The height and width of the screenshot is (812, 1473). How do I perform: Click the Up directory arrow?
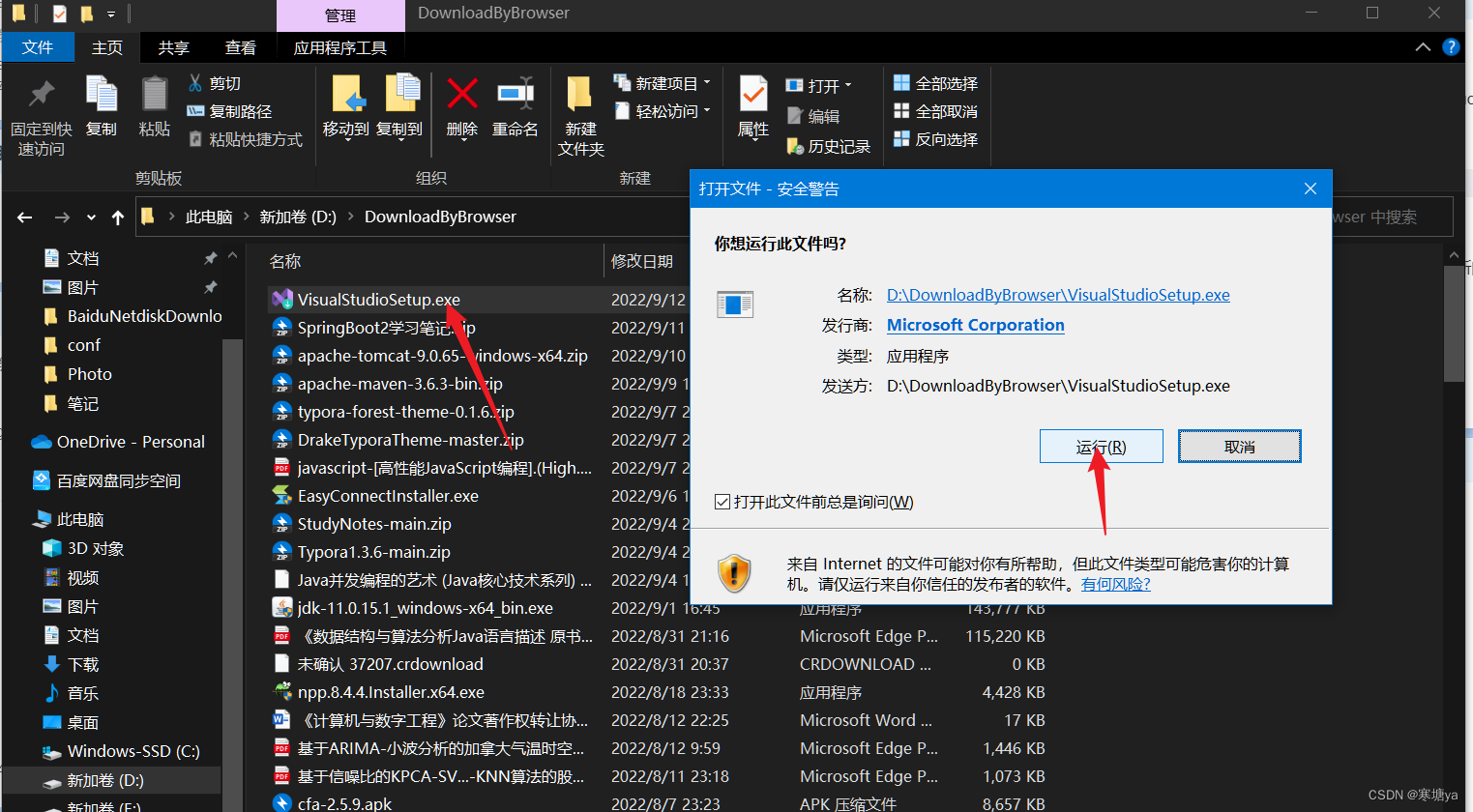[118, 217]
